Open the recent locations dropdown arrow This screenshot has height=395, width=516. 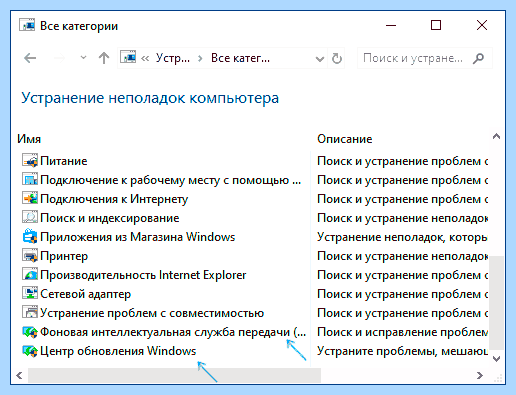(83, 58)
